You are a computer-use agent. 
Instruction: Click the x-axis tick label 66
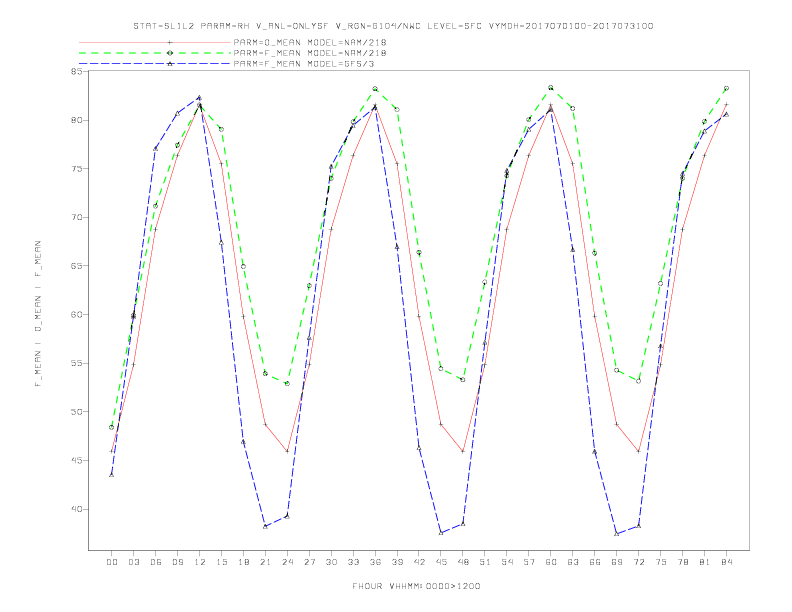point(595,562)
